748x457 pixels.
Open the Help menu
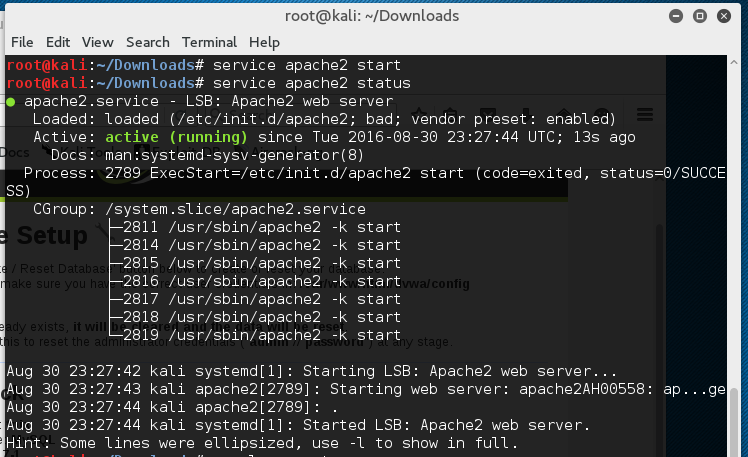(x=264, y=42)
